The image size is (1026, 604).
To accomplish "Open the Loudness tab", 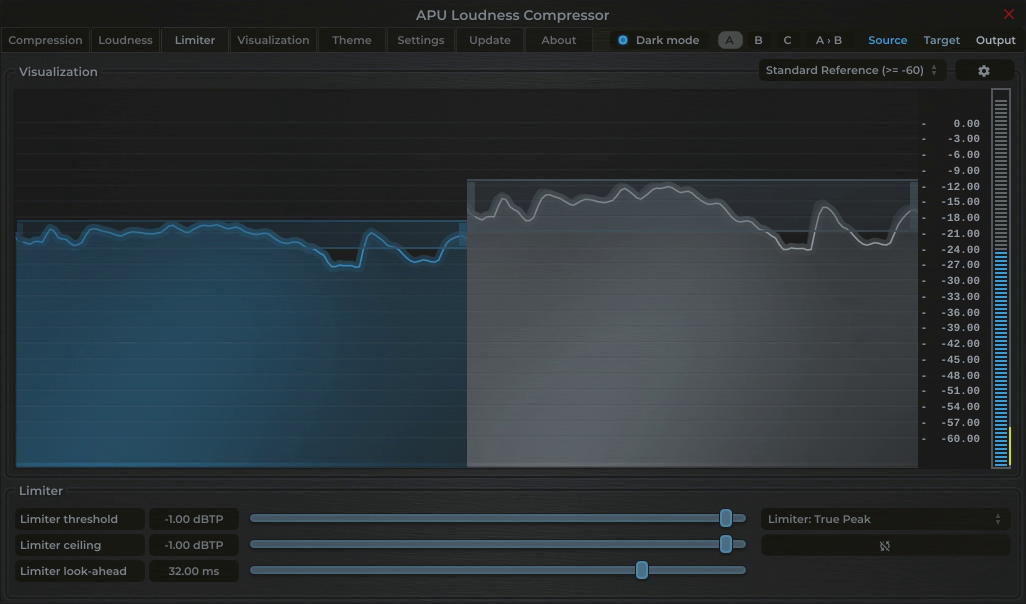I will click(125, 40).
